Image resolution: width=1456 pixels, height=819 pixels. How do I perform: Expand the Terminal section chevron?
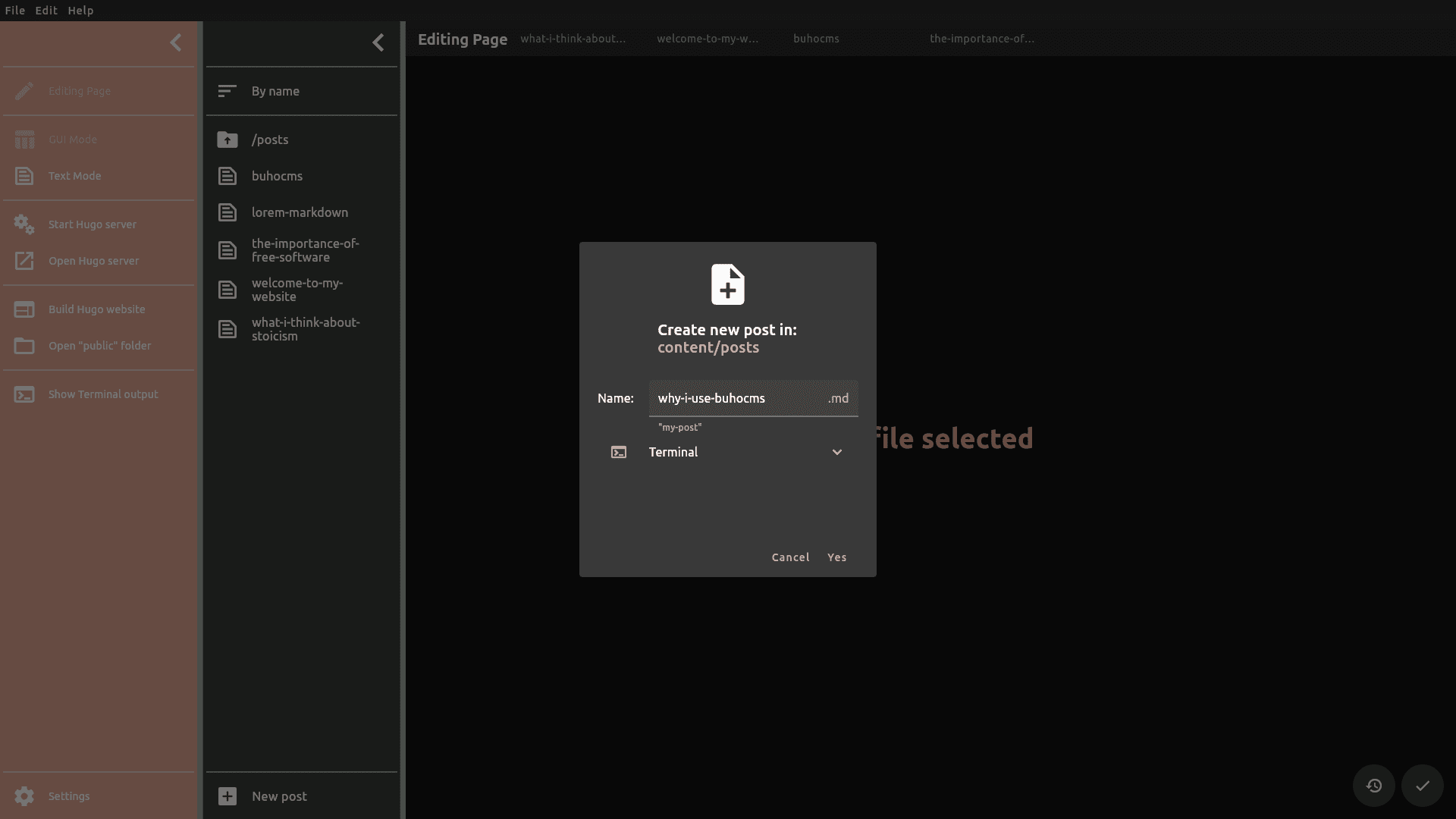click(x=837, y=452)
